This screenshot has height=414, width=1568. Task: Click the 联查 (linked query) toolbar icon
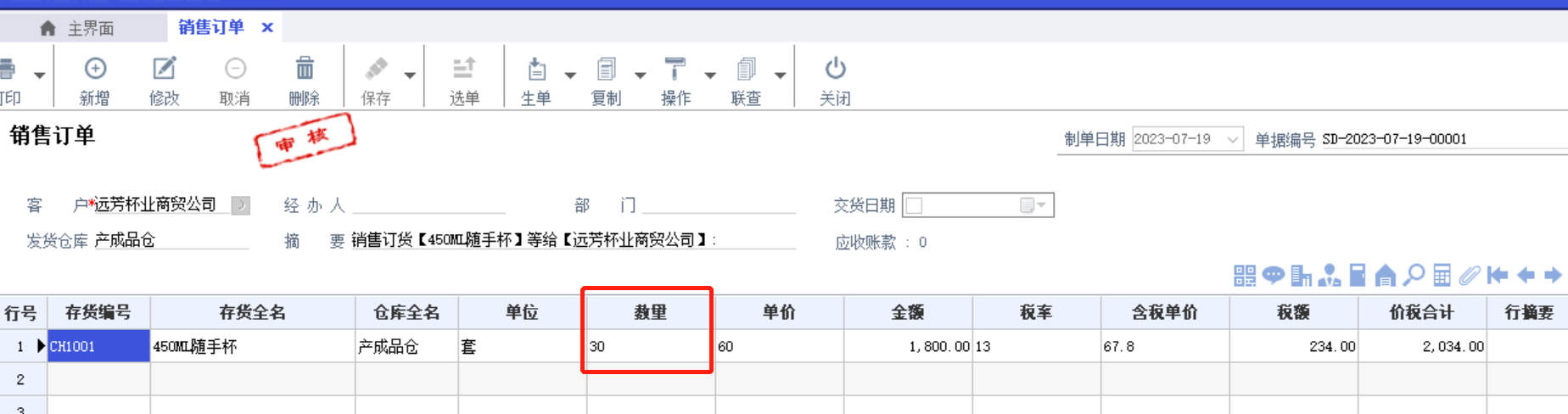pyautogui.click(x=746, y=68)
